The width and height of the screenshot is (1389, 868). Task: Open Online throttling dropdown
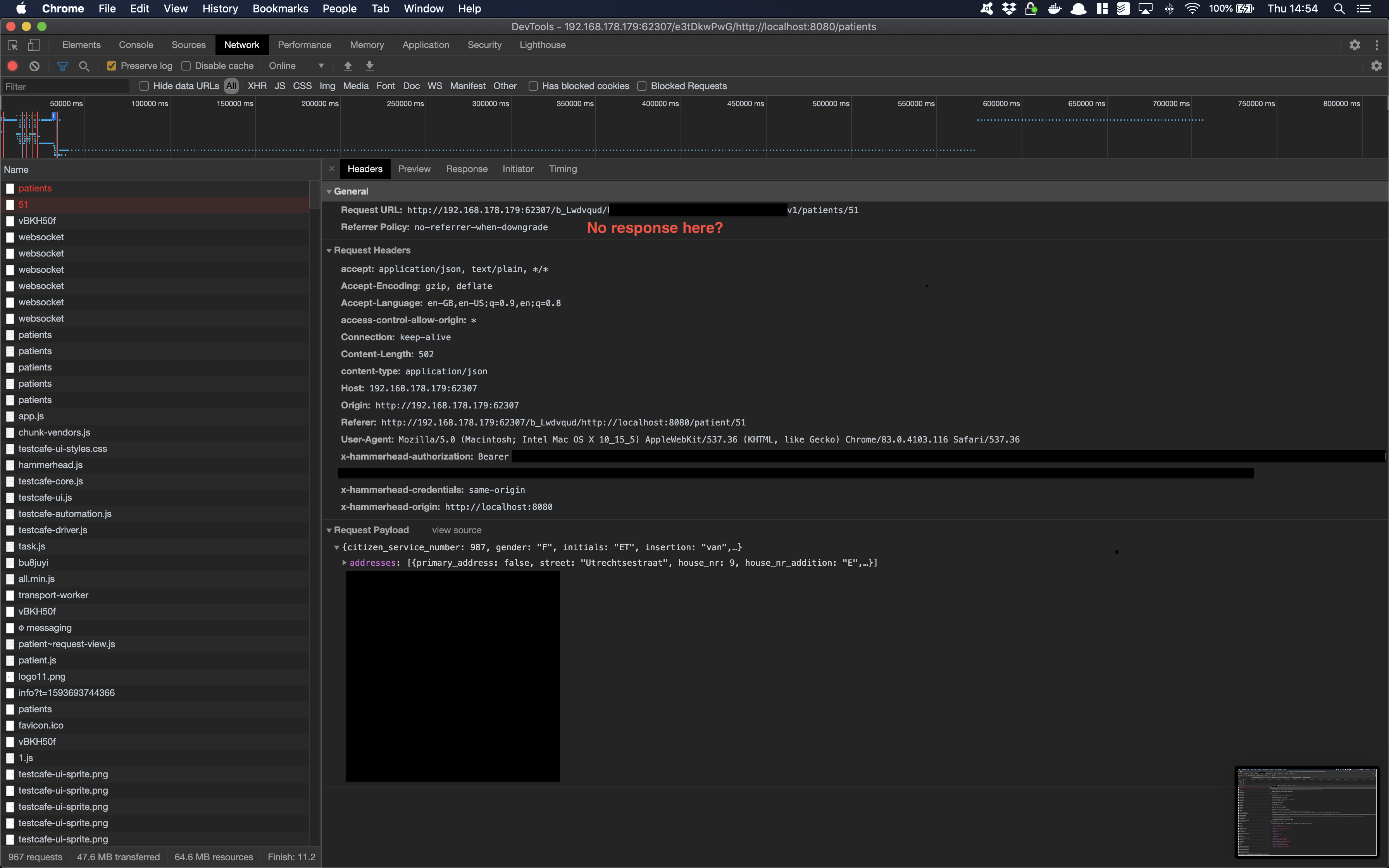click(x=296, y=66)
